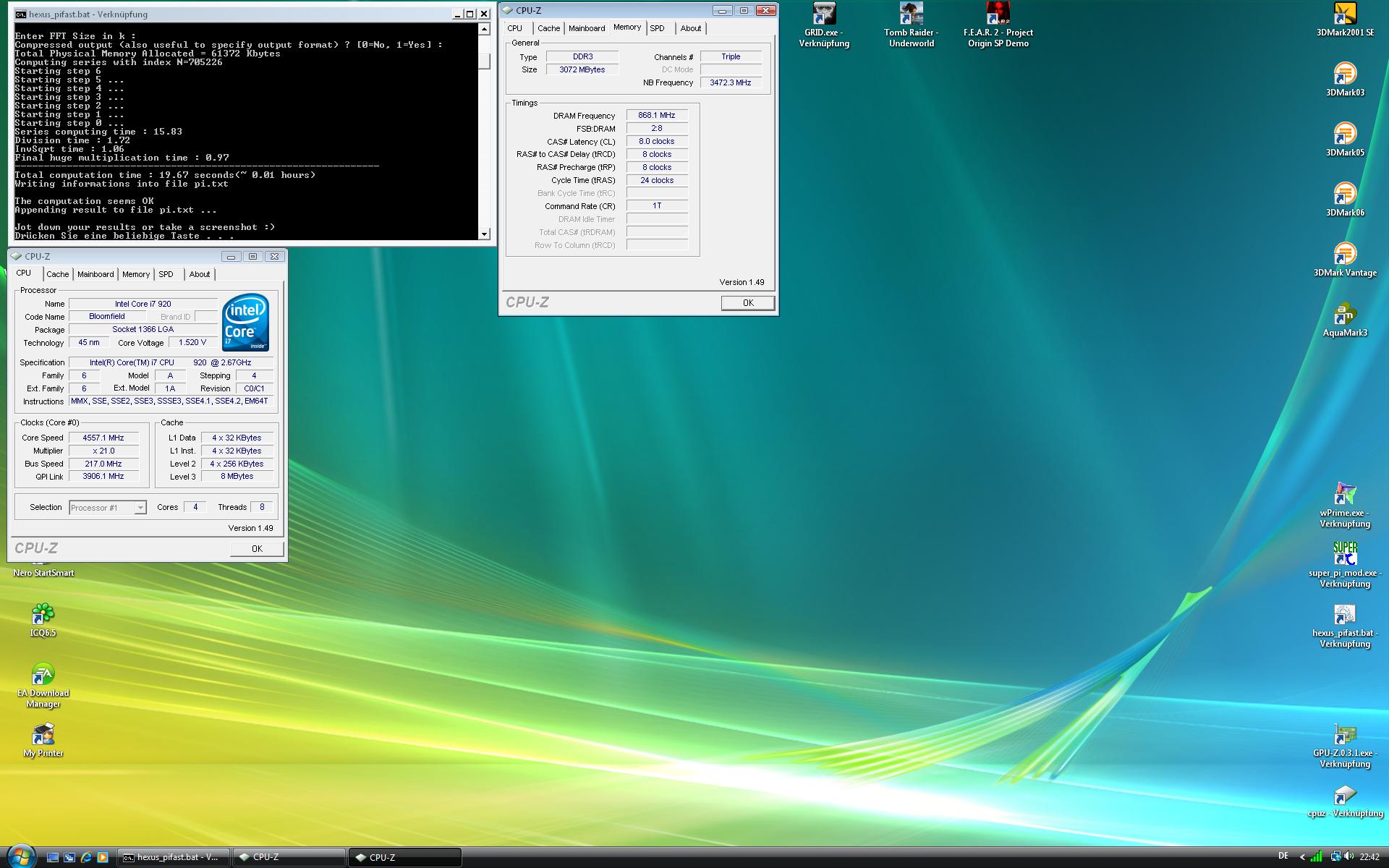1389x868 pixels.
Task: Open 3DMark06 desktop icon
Action: coord(1345,200)
